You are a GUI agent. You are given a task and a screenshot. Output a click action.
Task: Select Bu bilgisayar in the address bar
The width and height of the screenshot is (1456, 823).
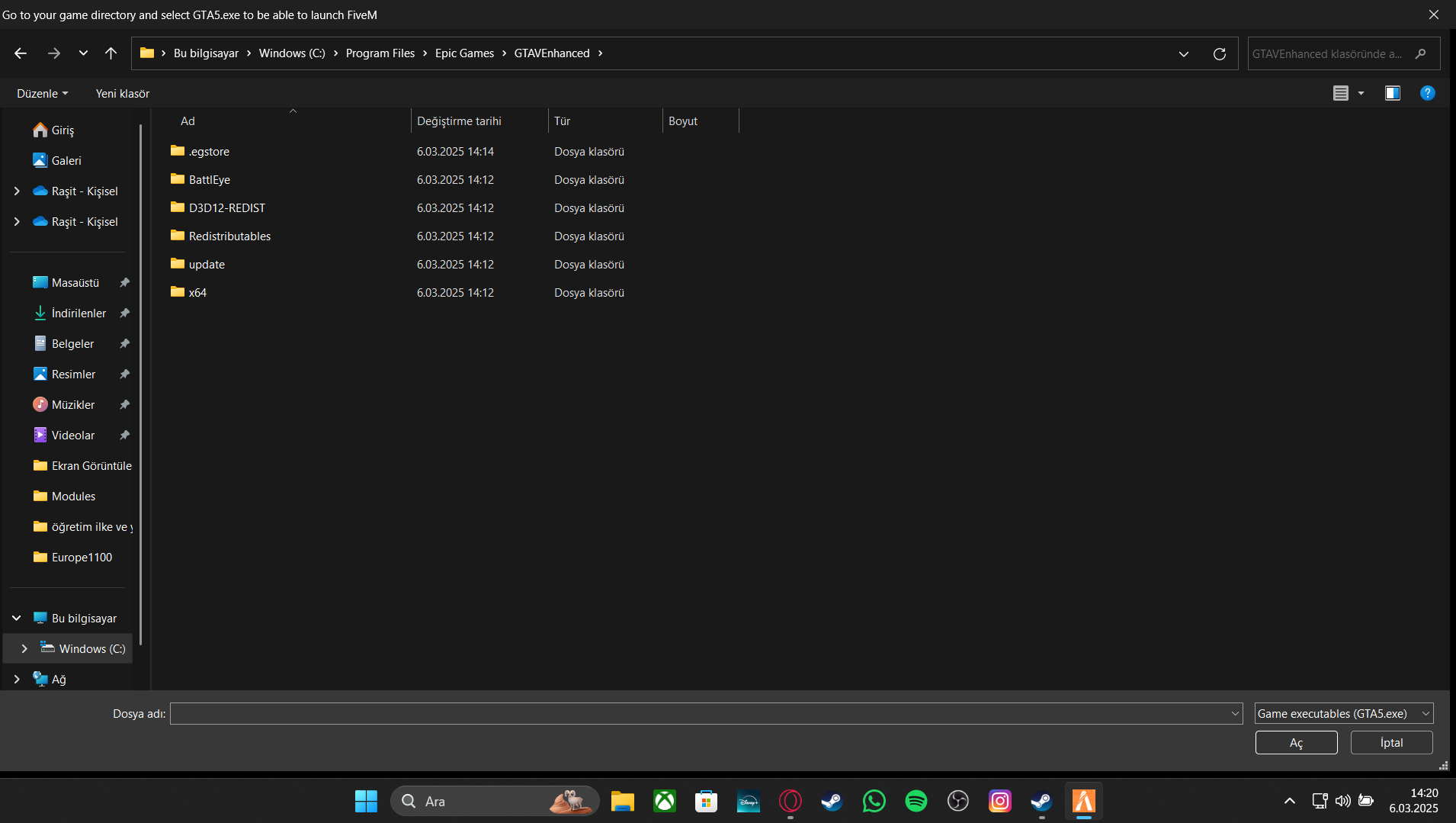(x=206, y=53)
